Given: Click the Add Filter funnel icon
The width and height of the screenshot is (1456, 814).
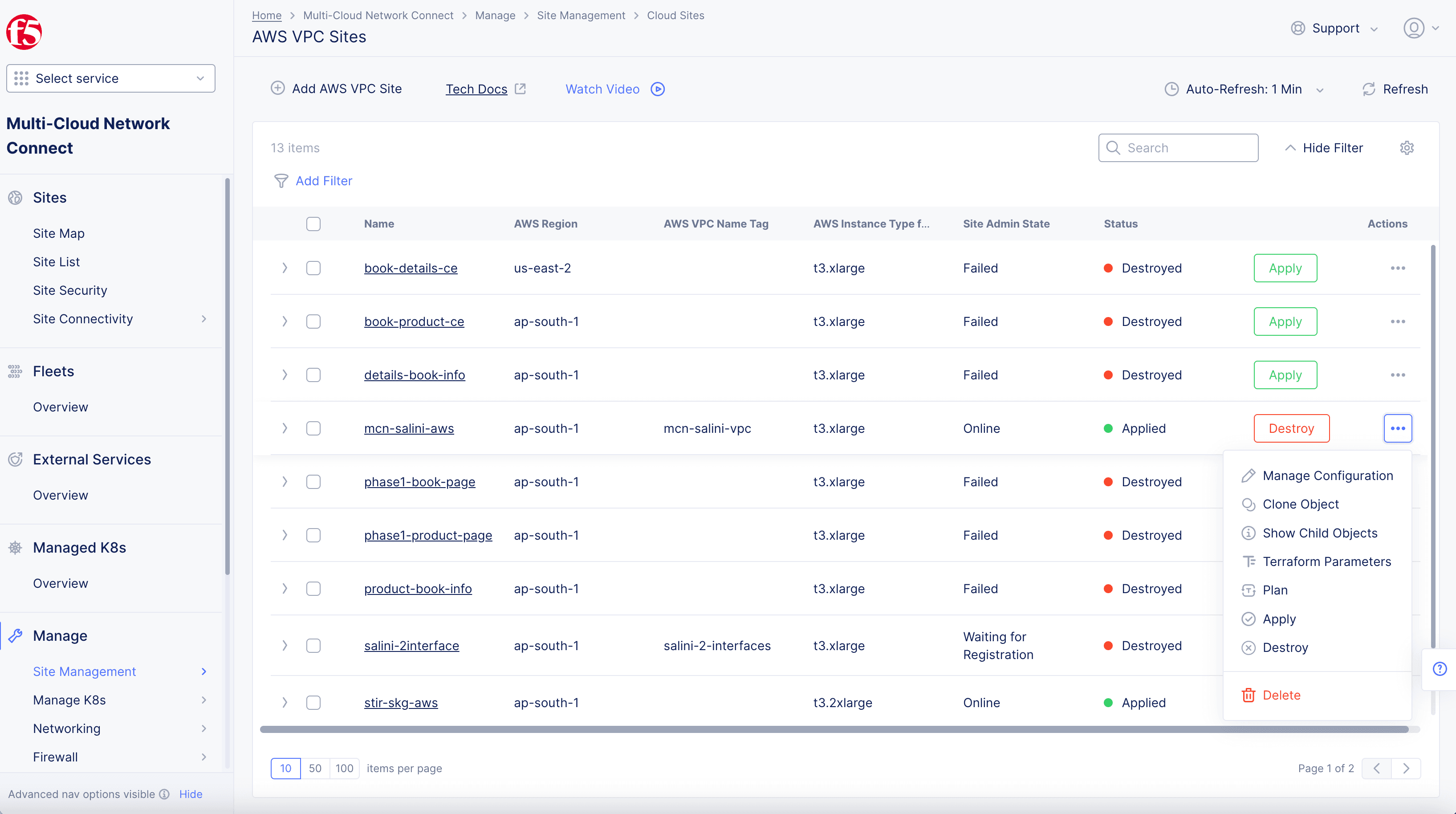Looking at the screenshot, I should [281, 181].
